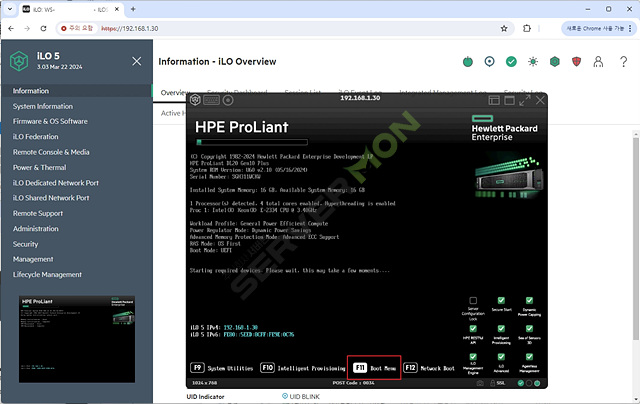This screenshot has width=640, height=404.
Task: Click F9 System Utilities in console
Action: pos(222,368)
